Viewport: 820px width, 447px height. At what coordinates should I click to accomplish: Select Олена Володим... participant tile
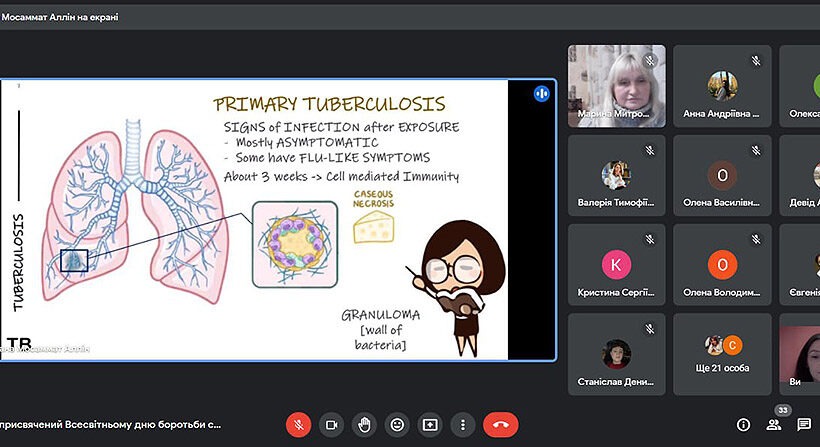point(722,265)
